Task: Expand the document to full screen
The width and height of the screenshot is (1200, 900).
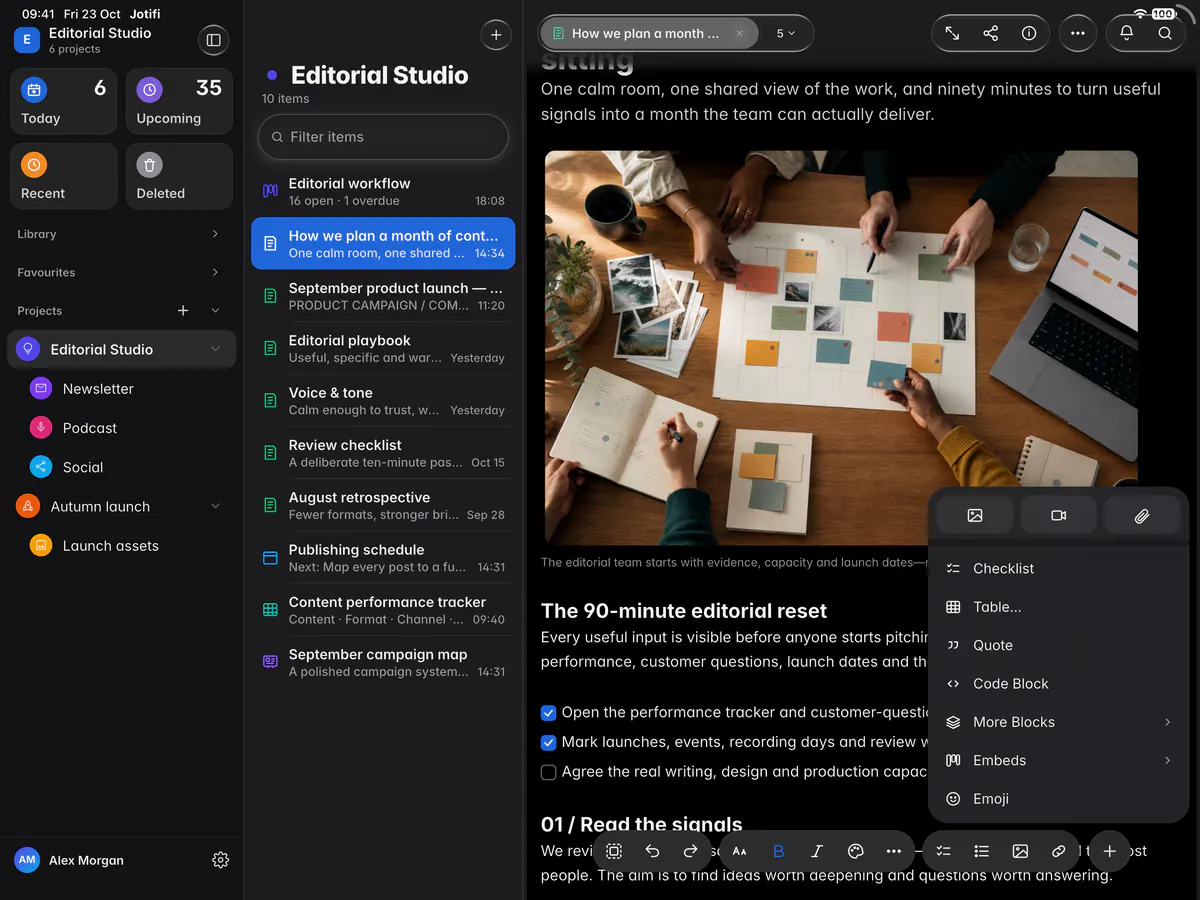Action: pyautogui.click(x=952, y=33)
